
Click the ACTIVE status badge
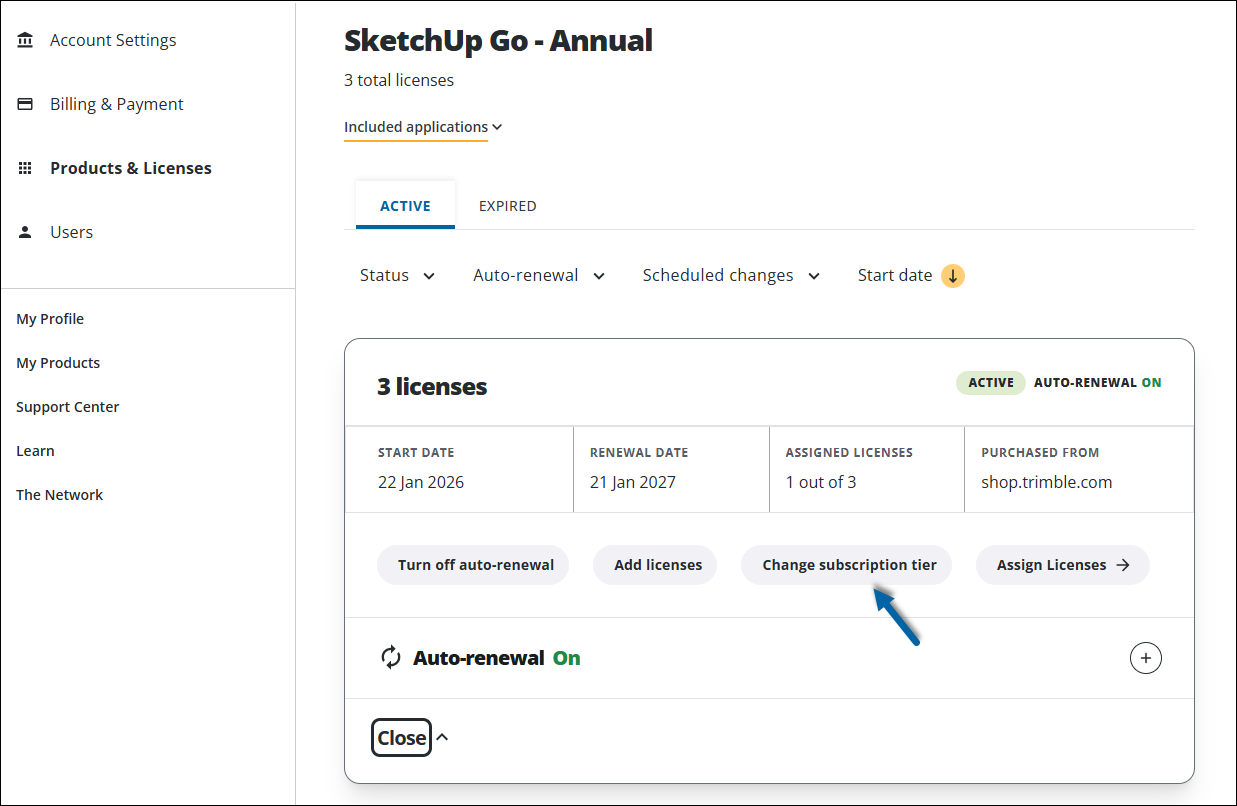click(991, 382)
